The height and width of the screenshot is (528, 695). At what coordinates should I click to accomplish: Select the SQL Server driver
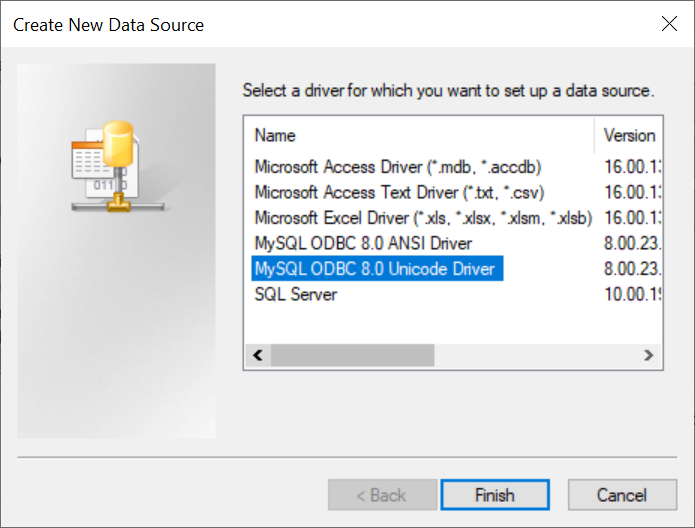click(296, 294)
